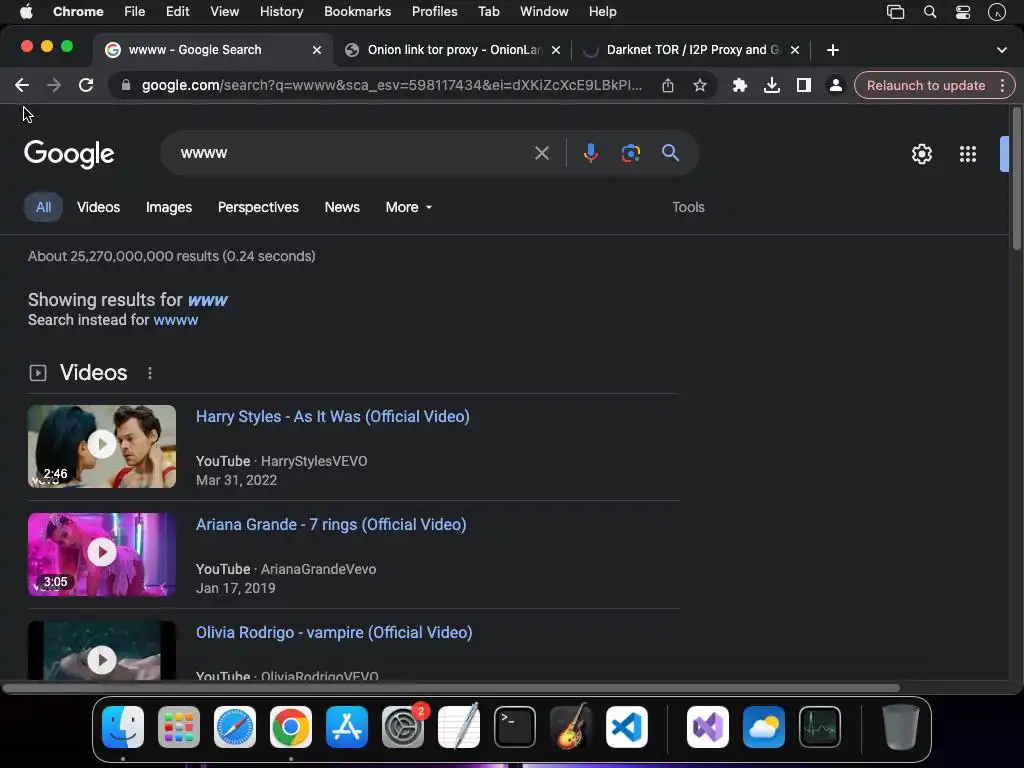Open Google quick settings gear

click(x=921, y=154)
